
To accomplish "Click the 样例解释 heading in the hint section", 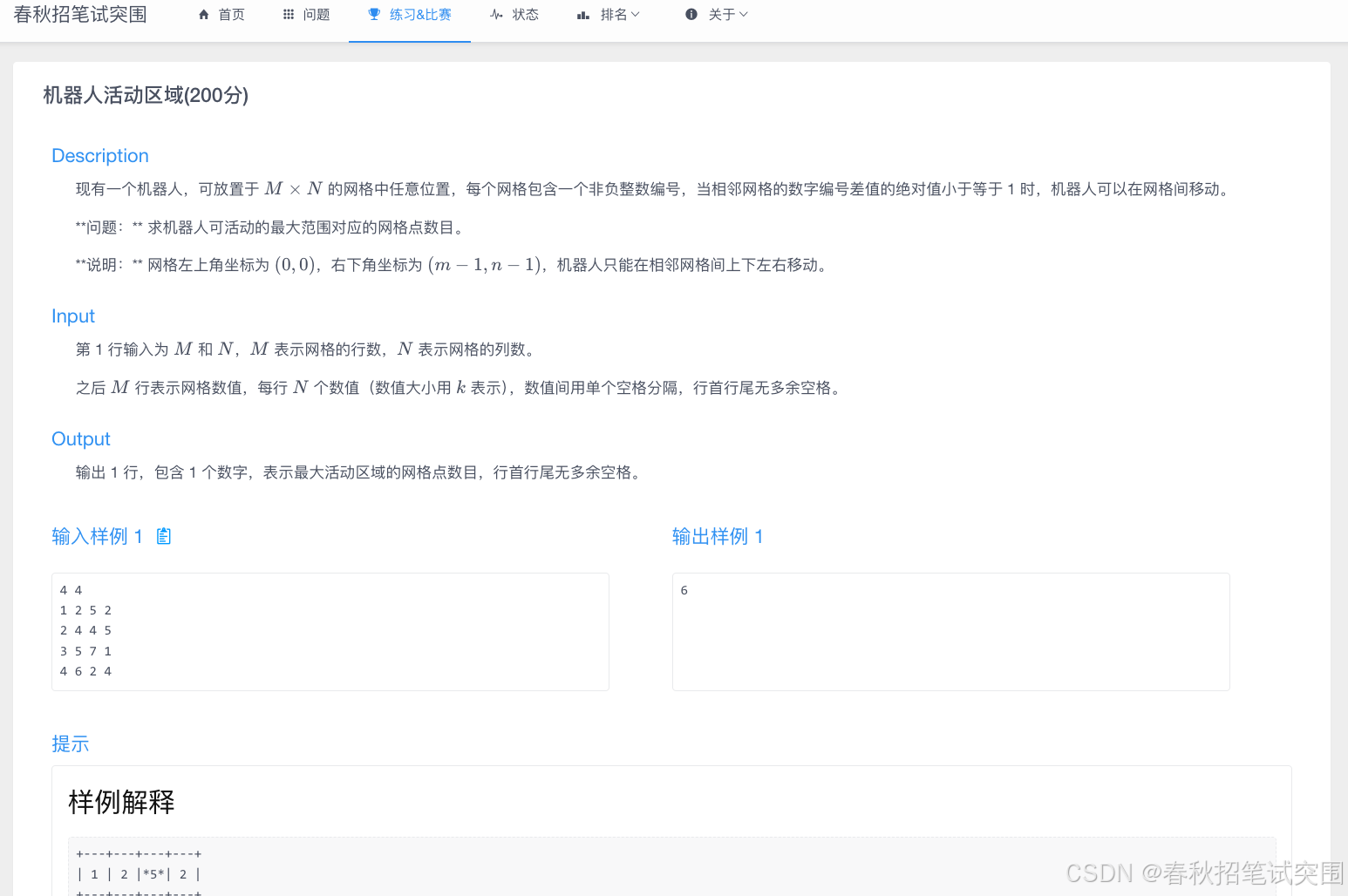I will pos(121,802).
